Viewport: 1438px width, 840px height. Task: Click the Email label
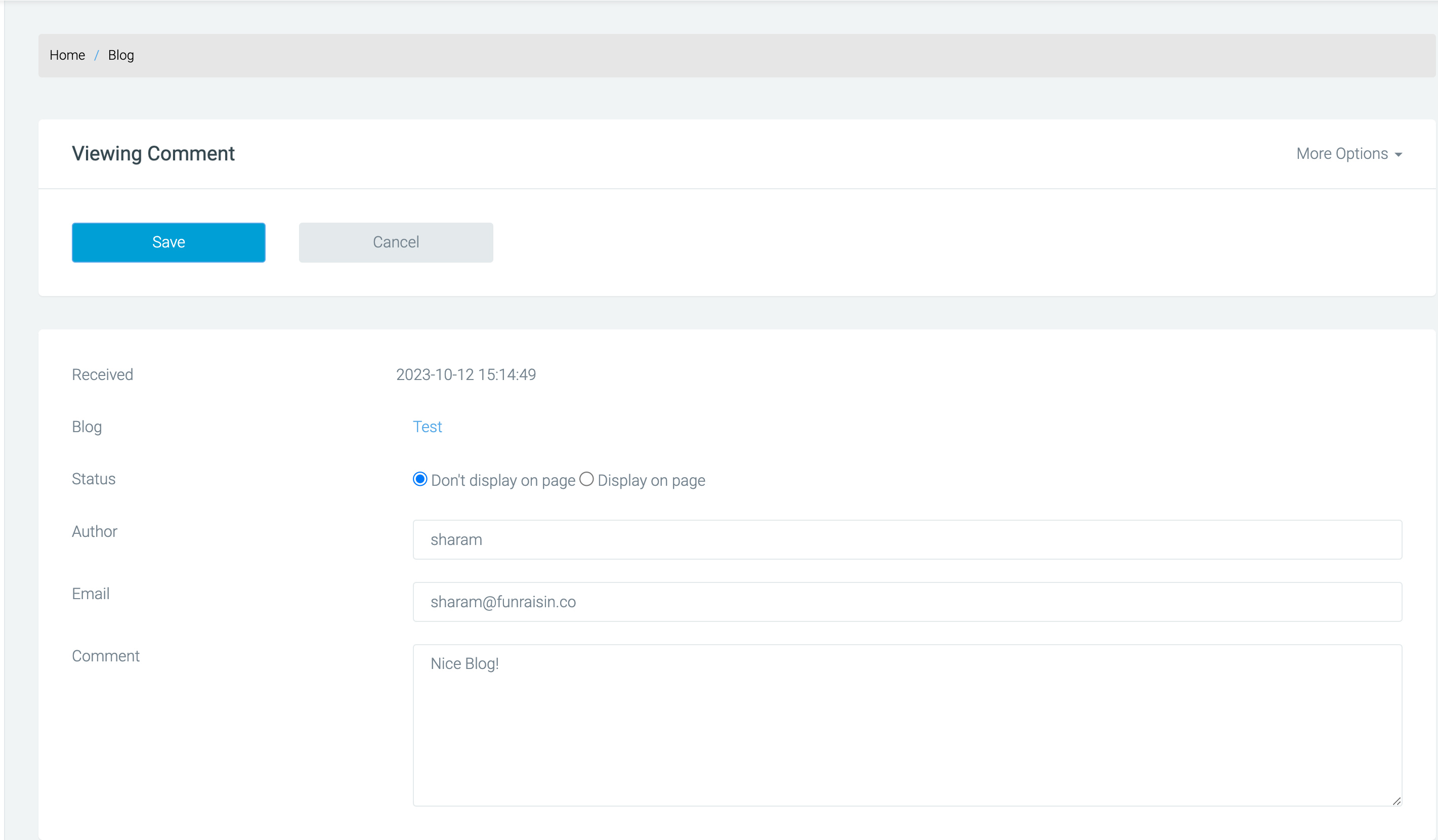click(91, 594)
